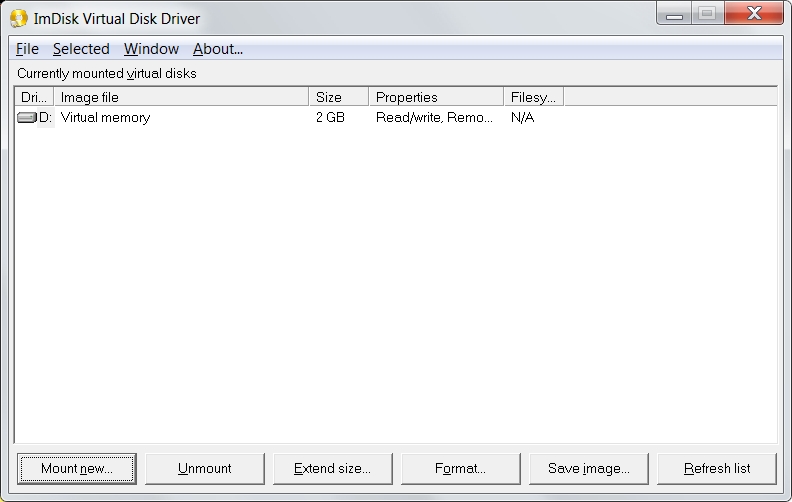Click the N/A filesystem cell
The width and height of the screenshot is (792, 502).
click(x=523, y=118)
